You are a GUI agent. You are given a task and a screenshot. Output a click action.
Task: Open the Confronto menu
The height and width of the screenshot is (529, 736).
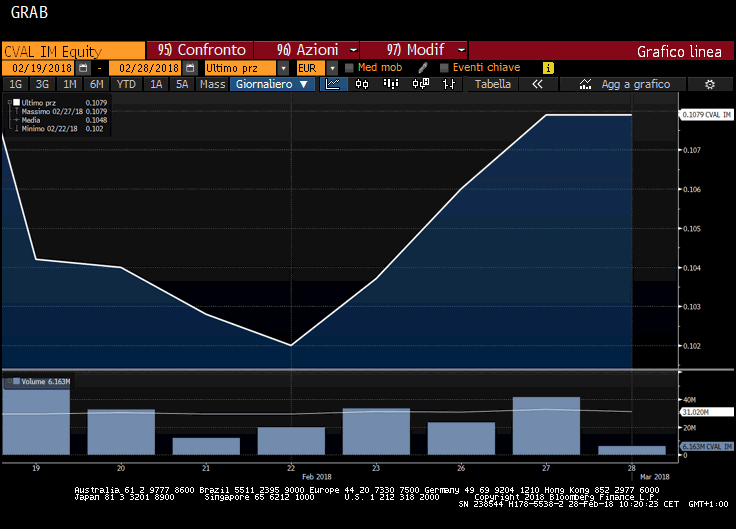click(202, 49)
